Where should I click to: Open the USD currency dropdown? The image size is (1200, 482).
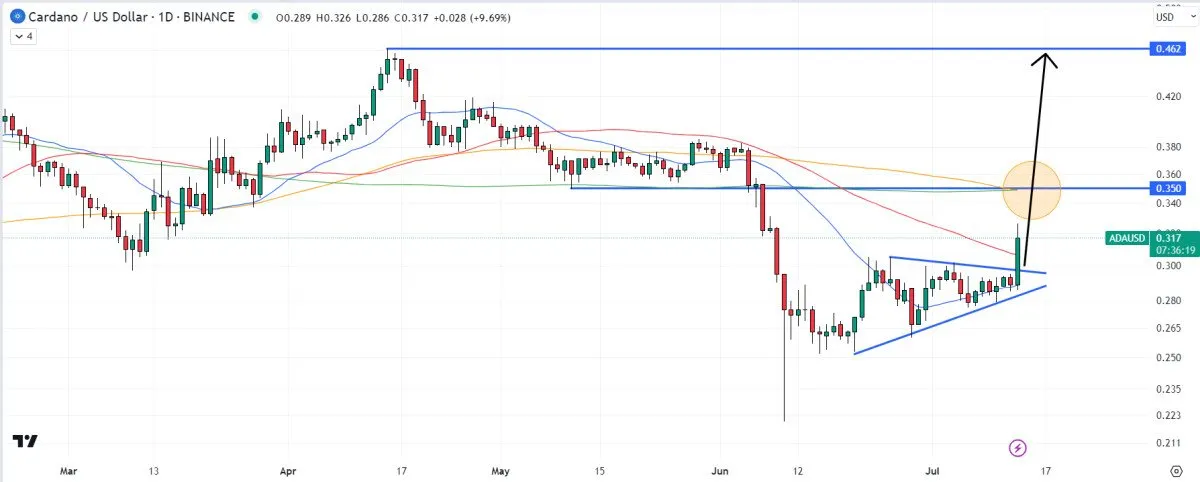[1165, 17]
